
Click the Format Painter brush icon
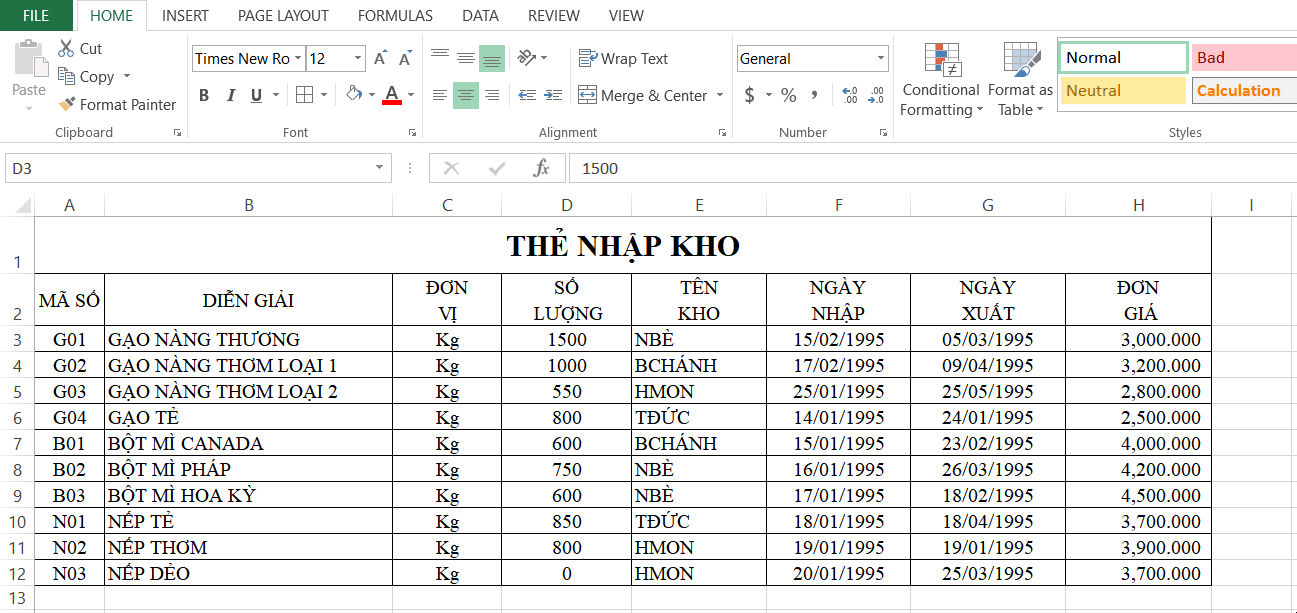[x=67, y=104]
